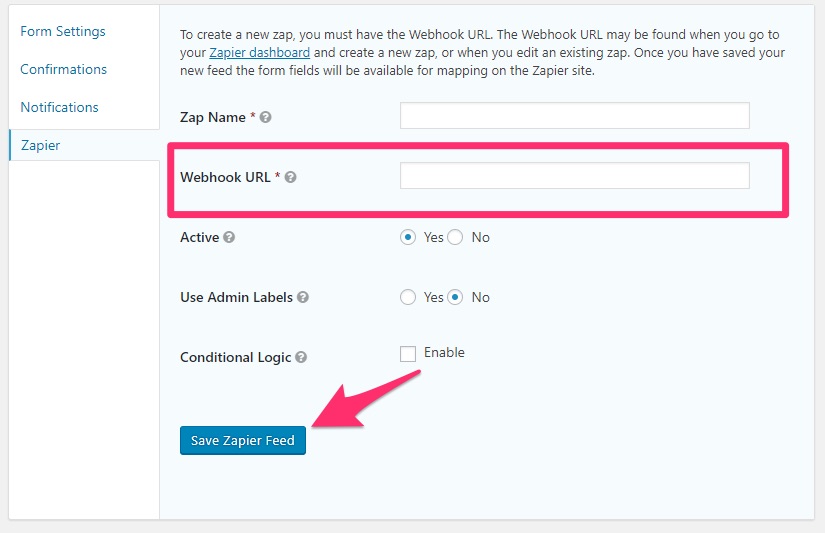Focus the Zap Name text field
Viewport: 825px width, 533px height.
(x=575, y=116)
